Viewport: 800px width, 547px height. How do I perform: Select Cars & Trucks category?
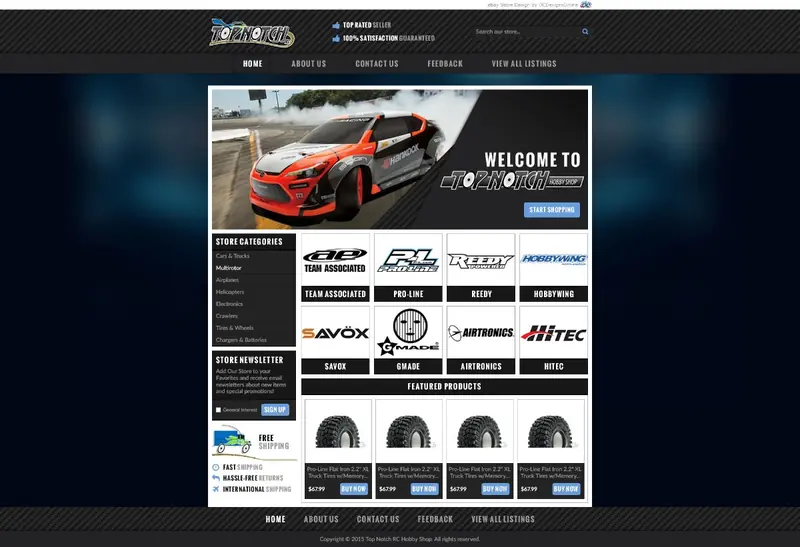[232, 256]
